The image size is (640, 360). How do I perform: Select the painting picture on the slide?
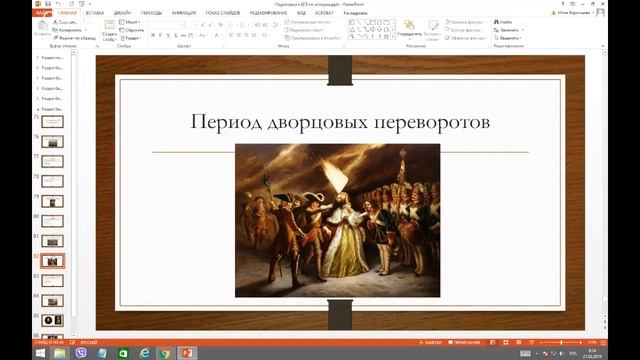338,220
